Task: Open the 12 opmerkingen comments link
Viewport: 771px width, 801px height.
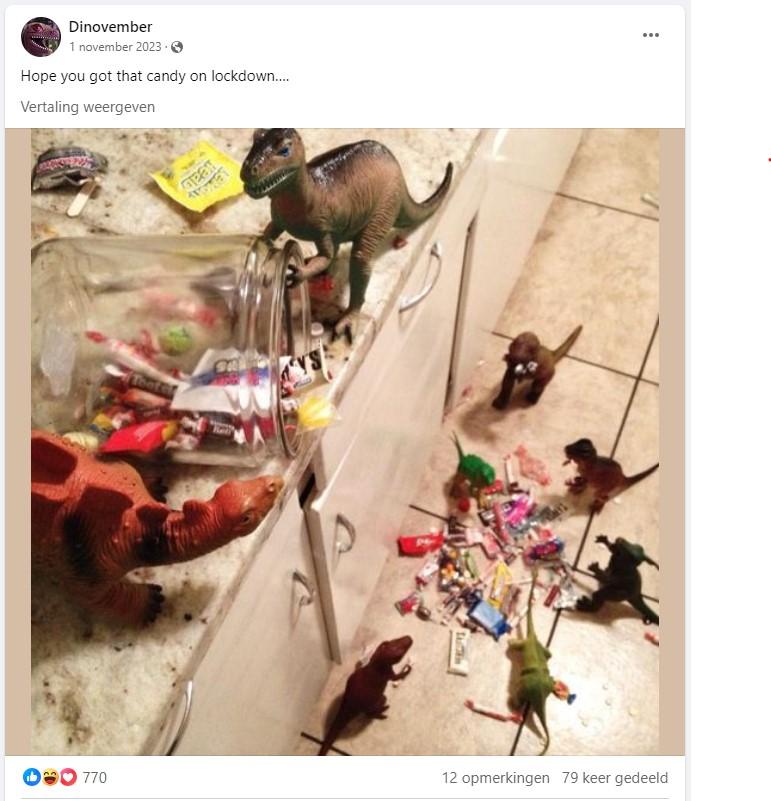Action: pyautogui.click(x=495, y=777)
